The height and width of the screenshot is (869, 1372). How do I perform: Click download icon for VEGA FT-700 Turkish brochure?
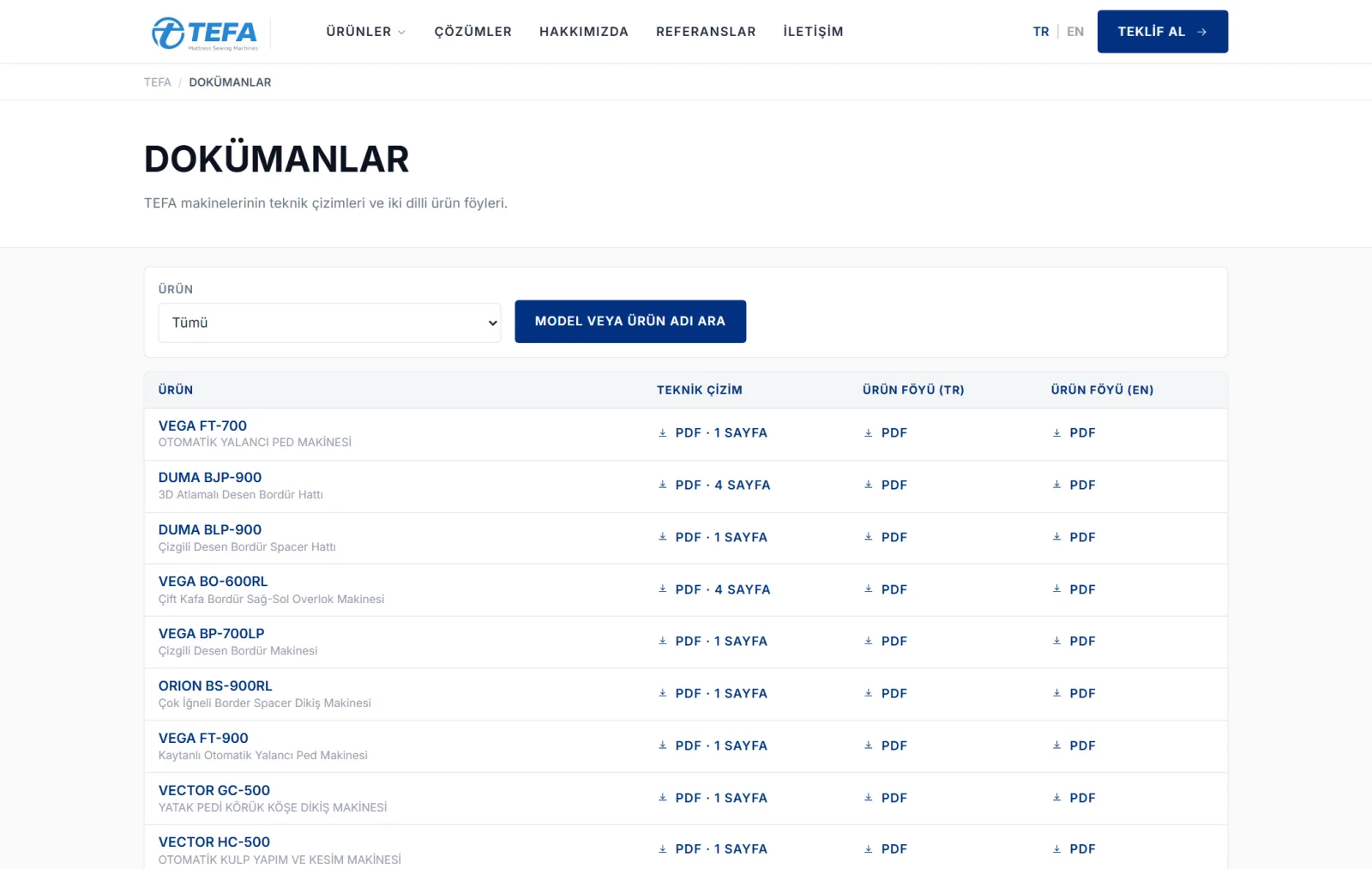(869, 433)
